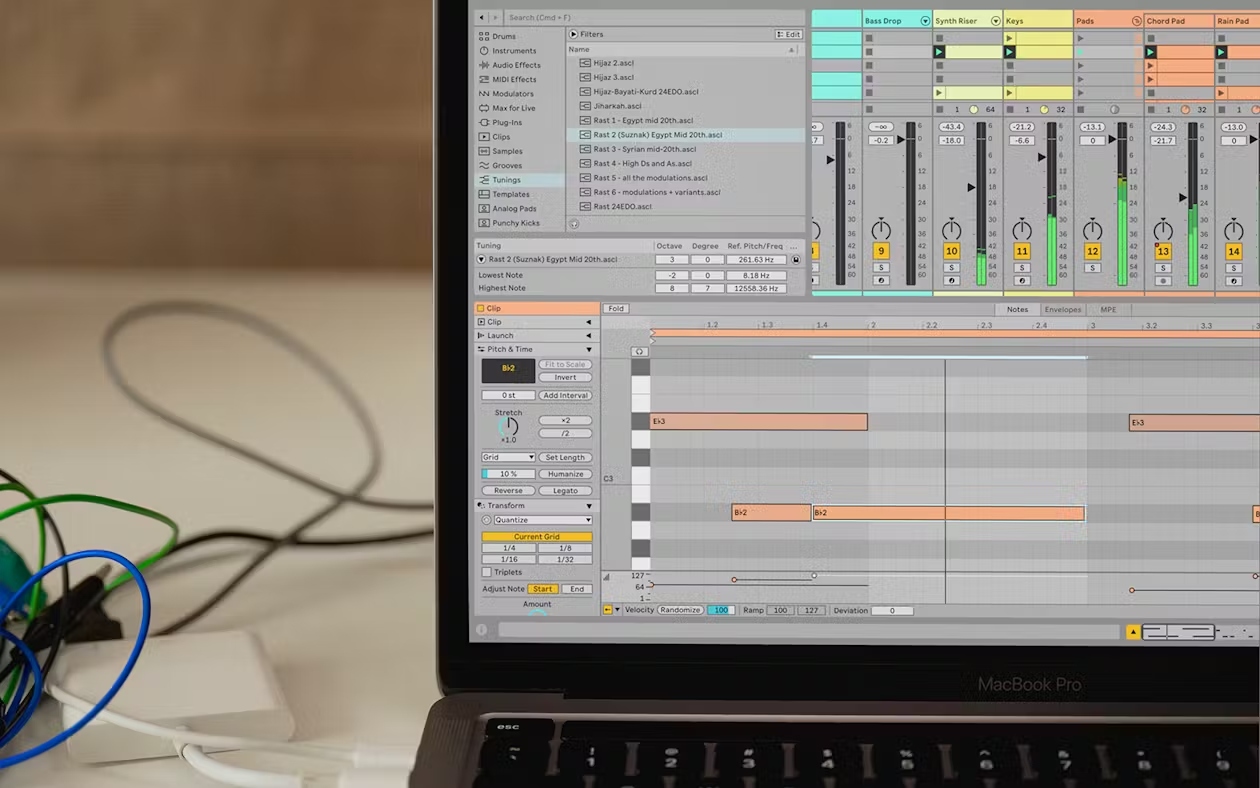Click the save tuning disk icon
The image size is (1260, 788).
pyautogui.click(x=796, y=260)
